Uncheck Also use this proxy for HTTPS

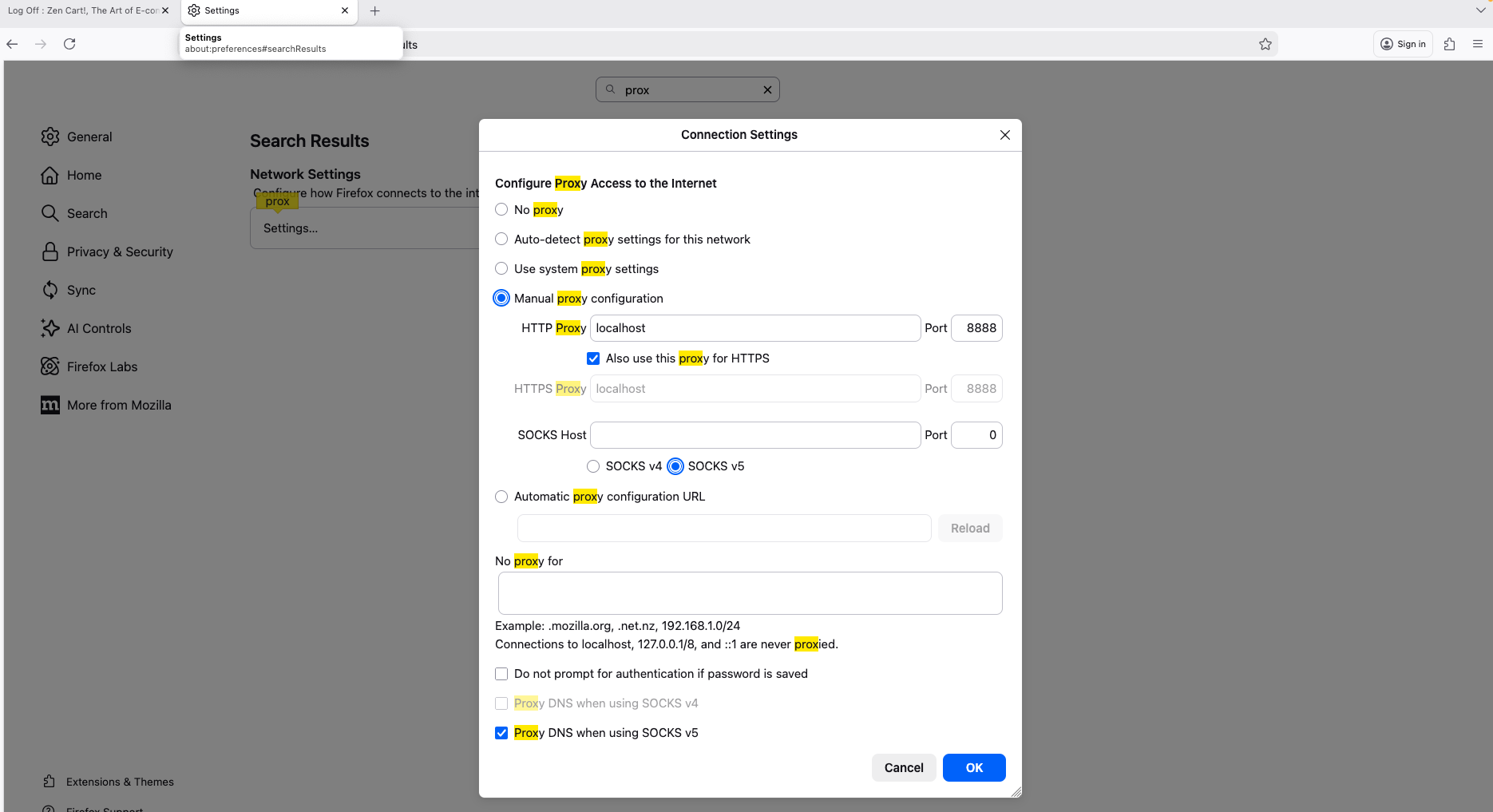point(593,358)
